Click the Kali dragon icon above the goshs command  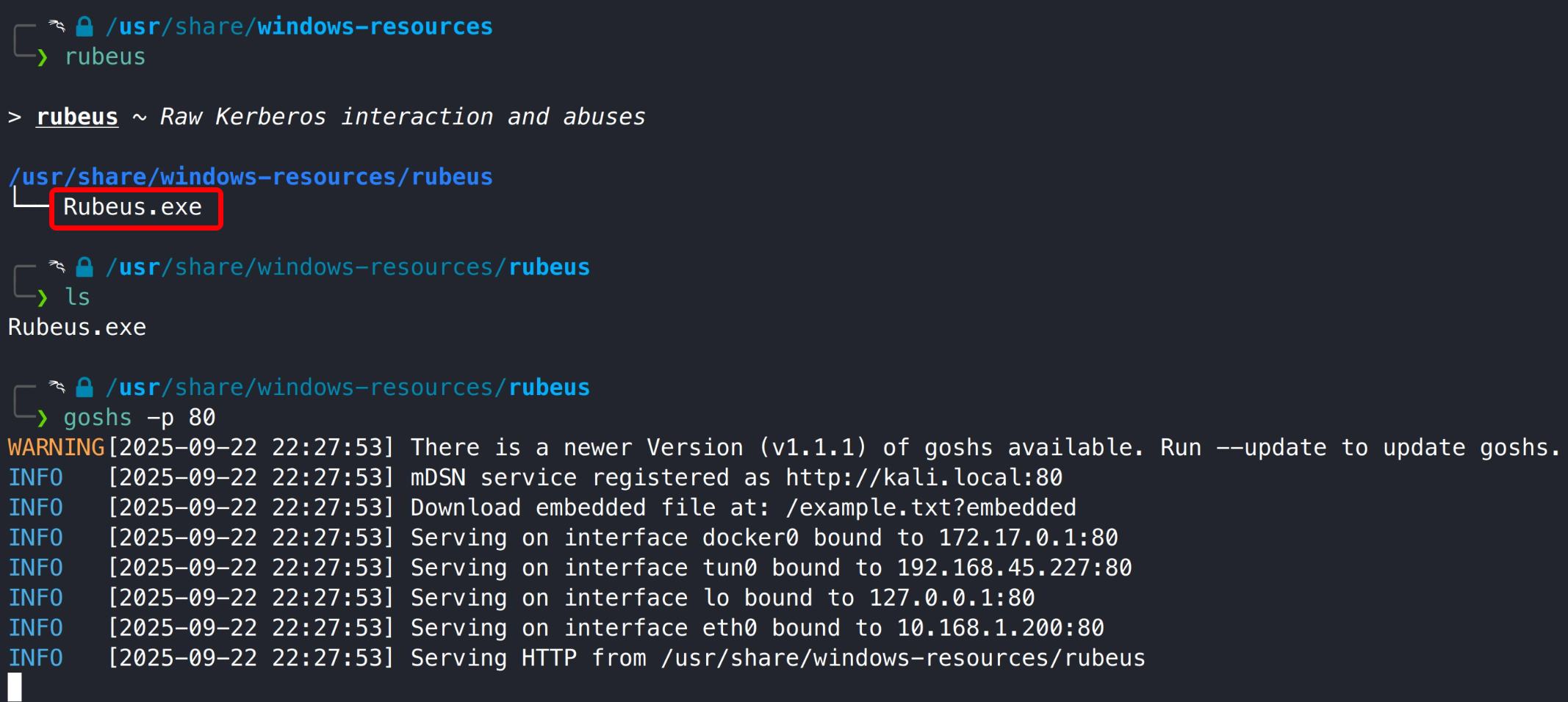point(57,386)
